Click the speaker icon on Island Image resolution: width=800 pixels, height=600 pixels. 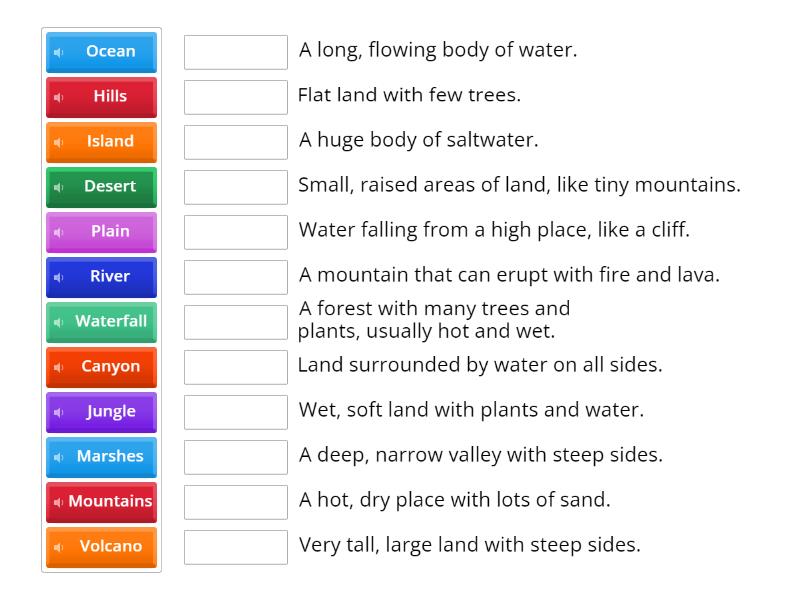tap(60, 142)
